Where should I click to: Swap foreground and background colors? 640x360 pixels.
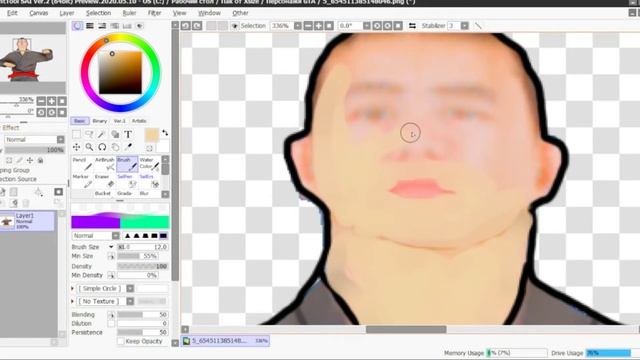pyautogui.click(x=165, y=133)
